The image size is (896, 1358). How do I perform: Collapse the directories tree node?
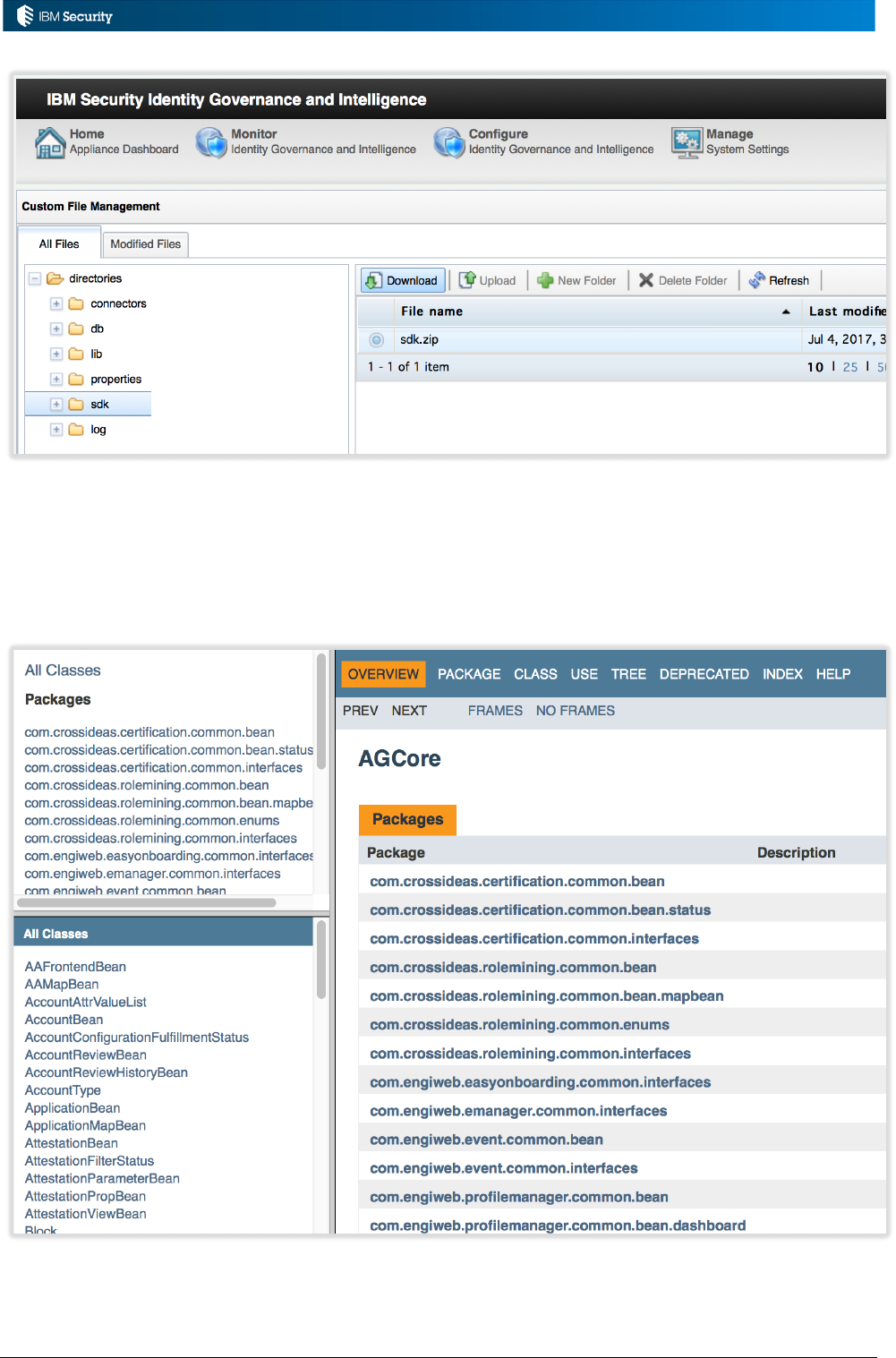34,278
